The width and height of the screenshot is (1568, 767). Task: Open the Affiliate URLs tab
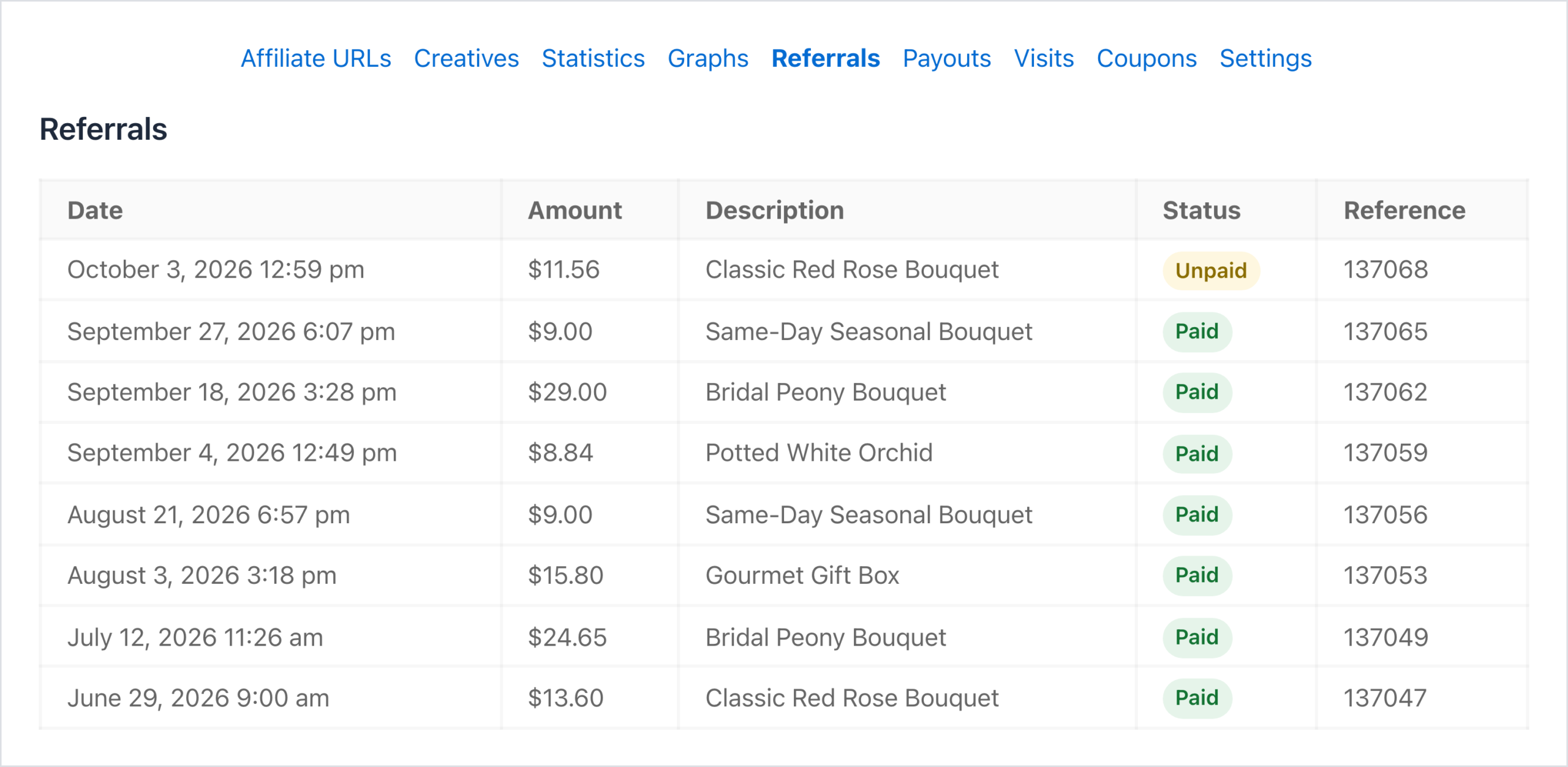point(315,59)
